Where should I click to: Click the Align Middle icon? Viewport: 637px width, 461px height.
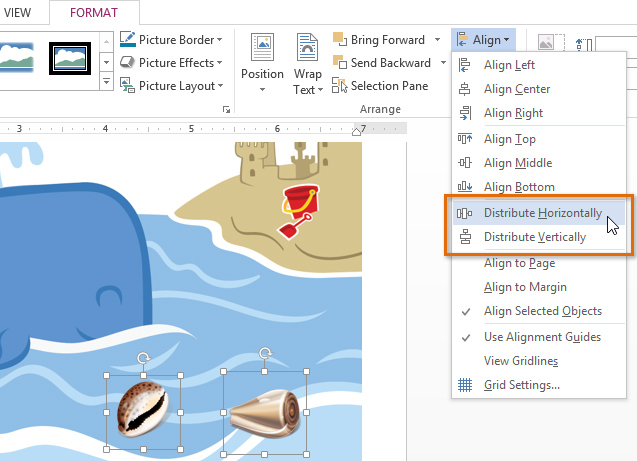pos(465,163)
